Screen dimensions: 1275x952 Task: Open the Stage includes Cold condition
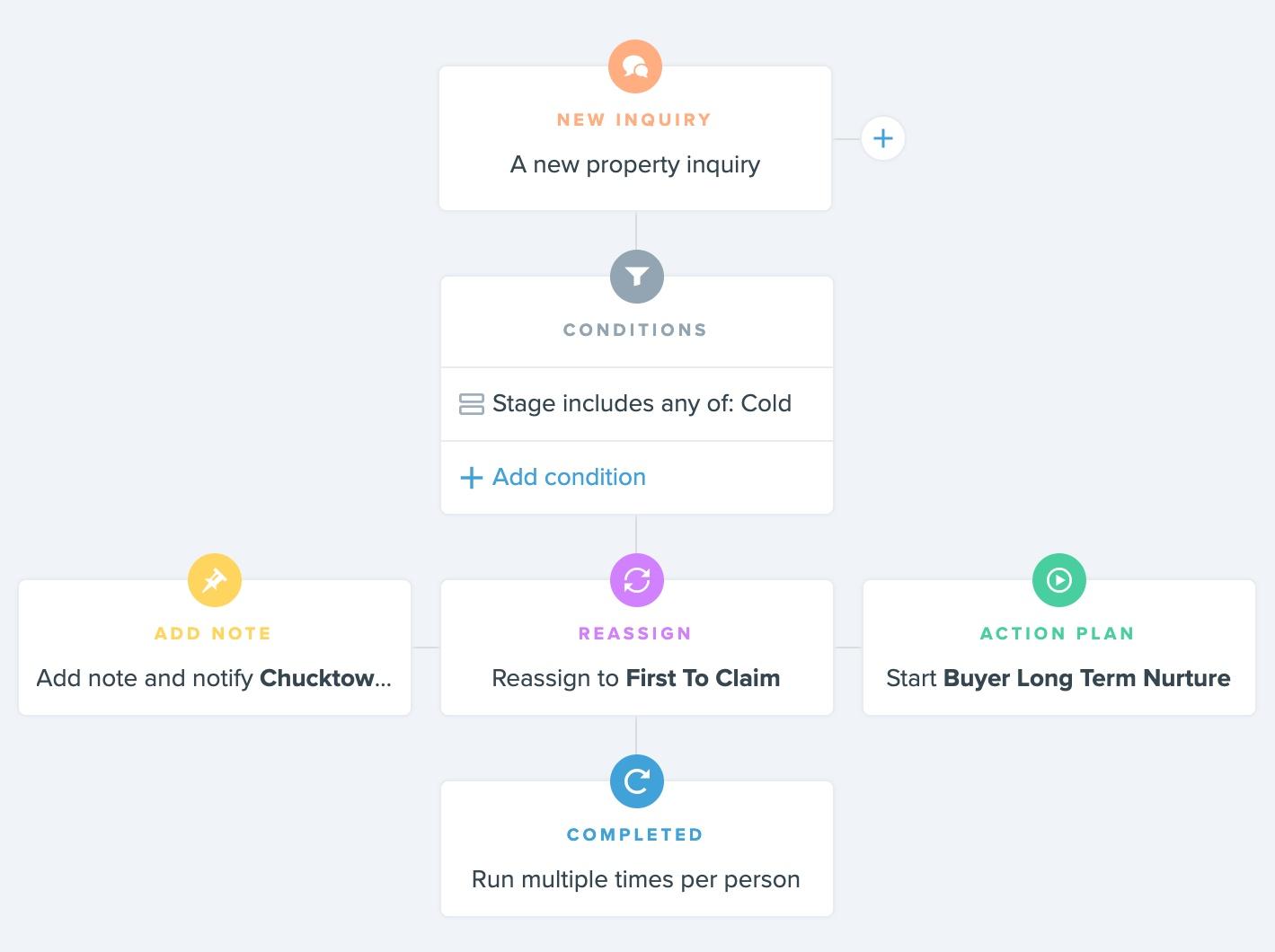pyautogui.click(x=637, y=404)
